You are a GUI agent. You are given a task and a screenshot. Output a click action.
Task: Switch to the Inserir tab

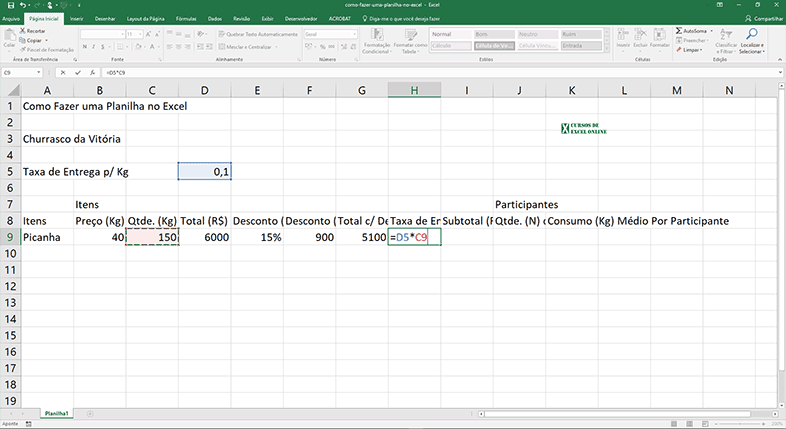click(x=77, y=19)
